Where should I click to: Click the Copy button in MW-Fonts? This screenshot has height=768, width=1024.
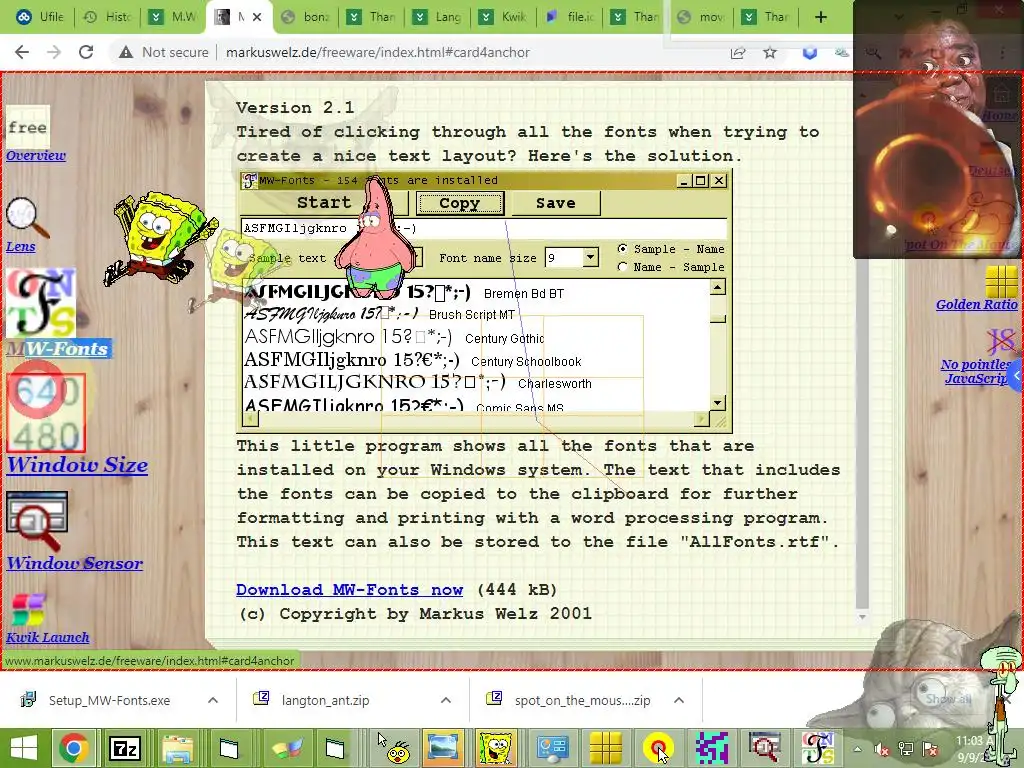(460, 203)
